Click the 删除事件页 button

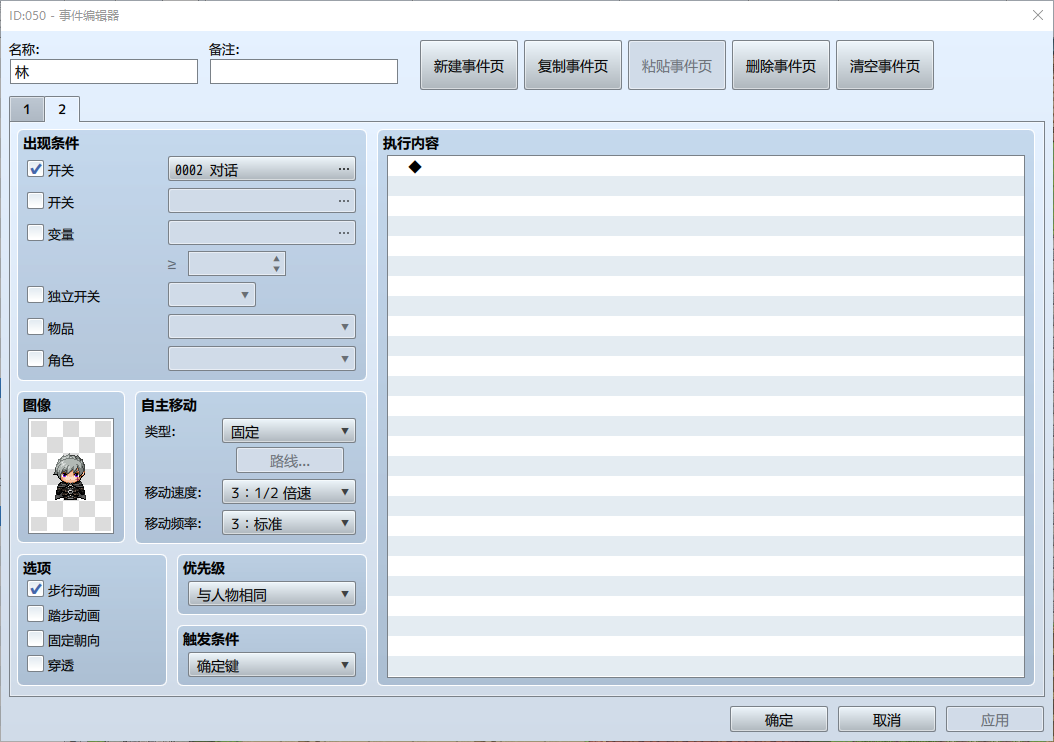[x=780, y=65]
